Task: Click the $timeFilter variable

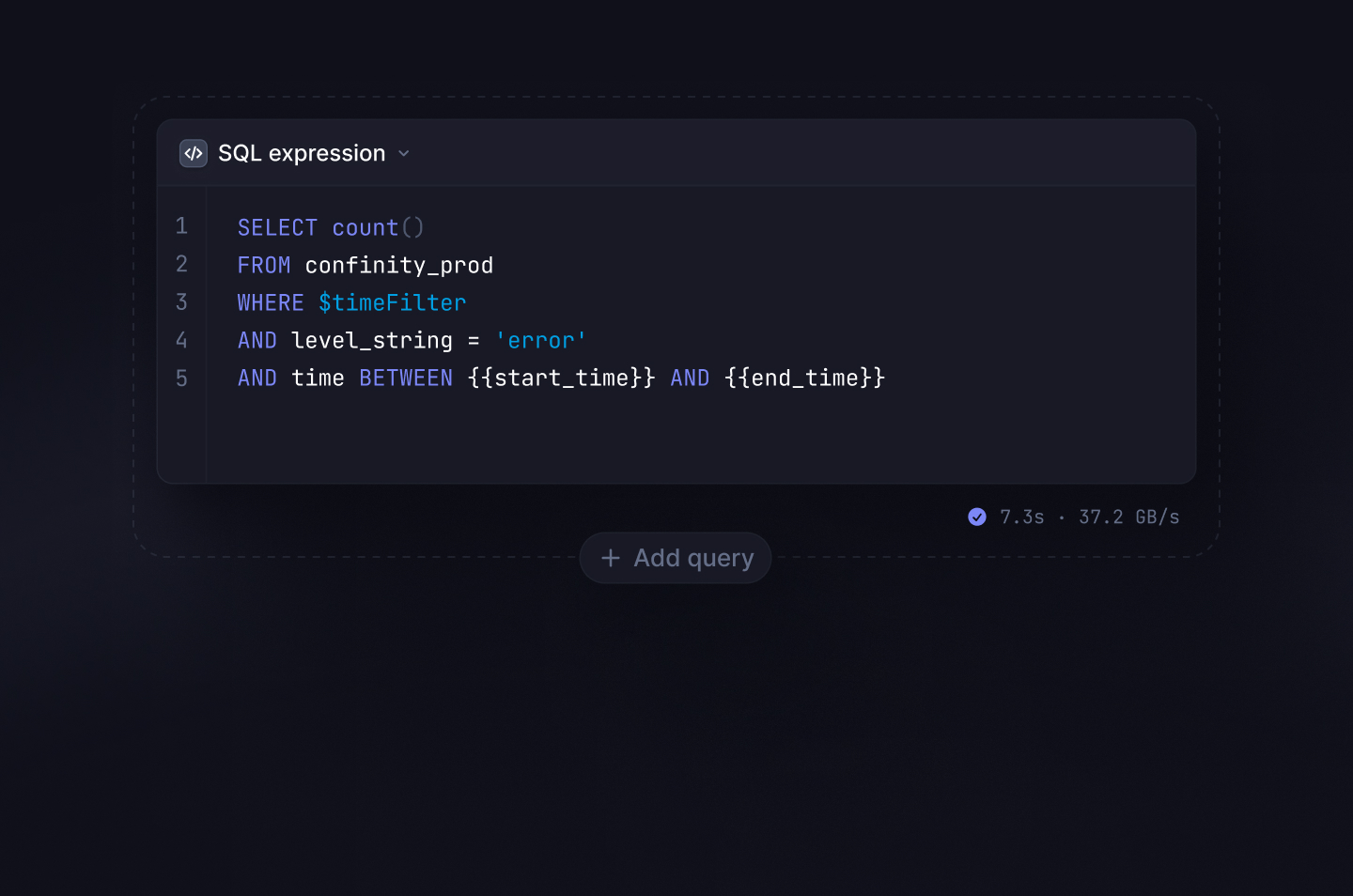Action: (392, 303)
